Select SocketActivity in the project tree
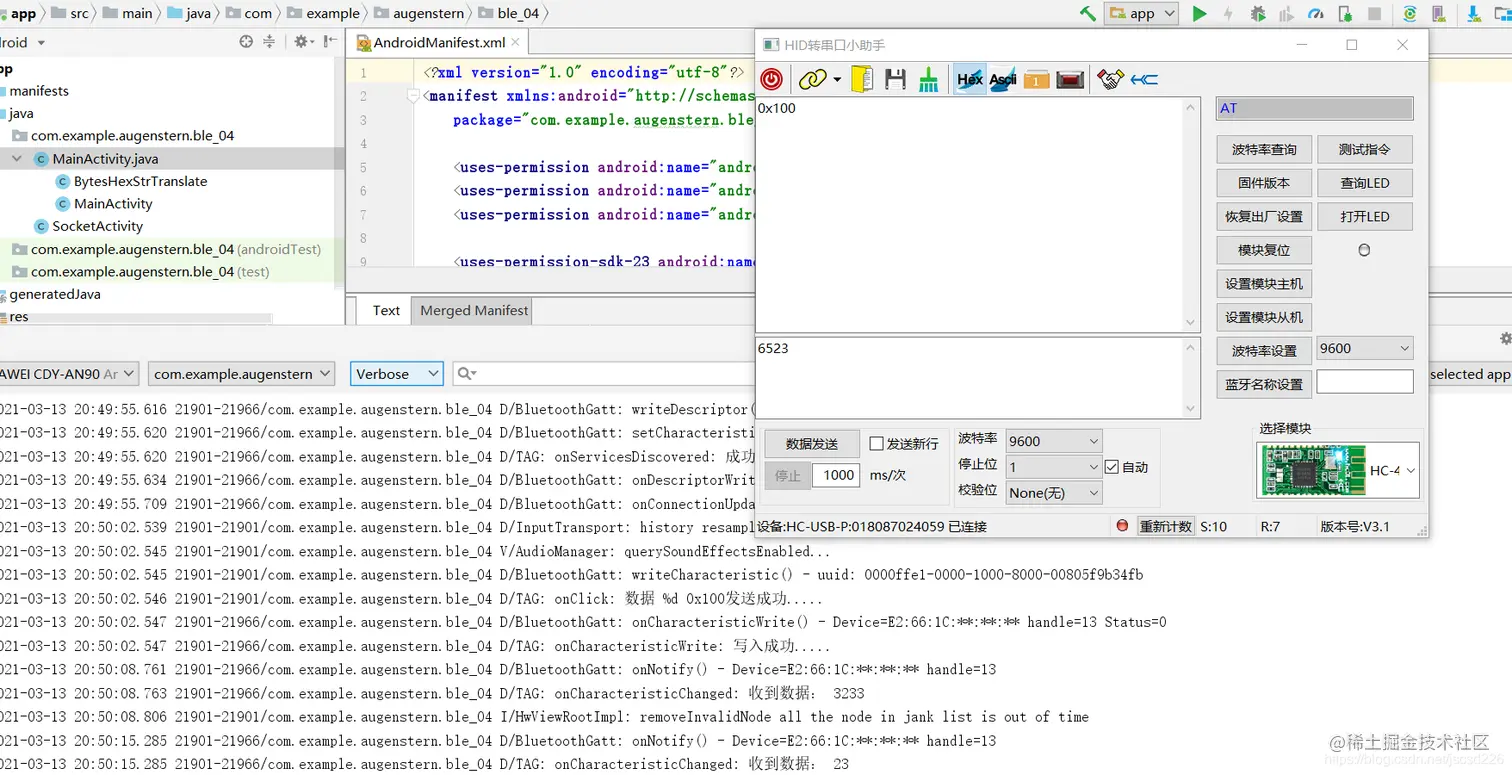Image resolution: width=1512 pixels, height=775 pixels. click(x=97, y=226)
